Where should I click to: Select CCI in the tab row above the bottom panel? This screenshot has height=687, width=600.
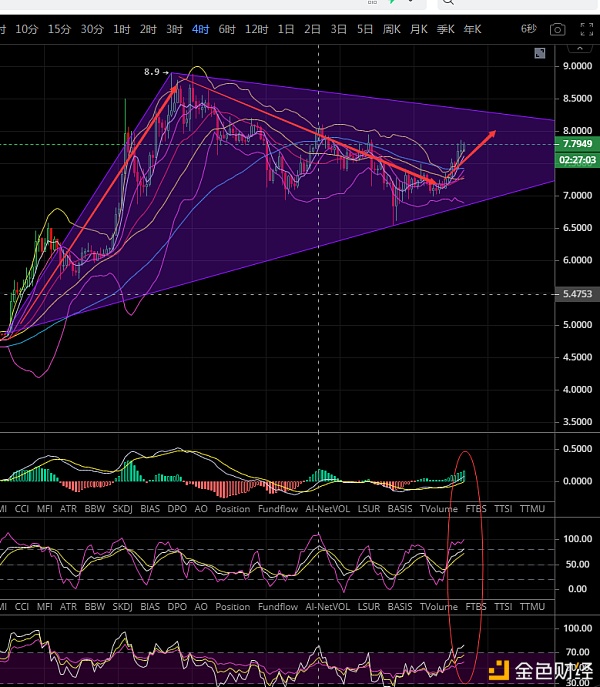pyautogui.click(x=22, y=607)
